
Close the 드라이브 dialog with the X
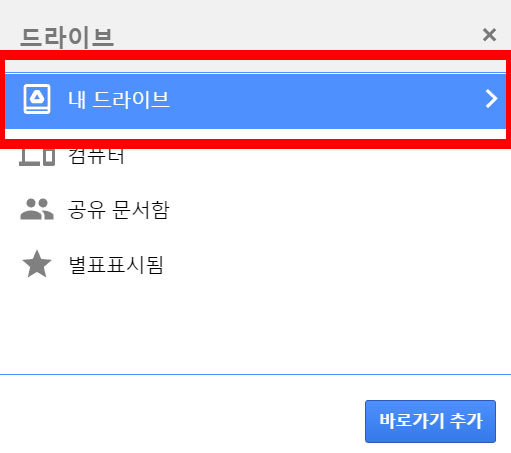pyautogui.click(x=489, y=35)
